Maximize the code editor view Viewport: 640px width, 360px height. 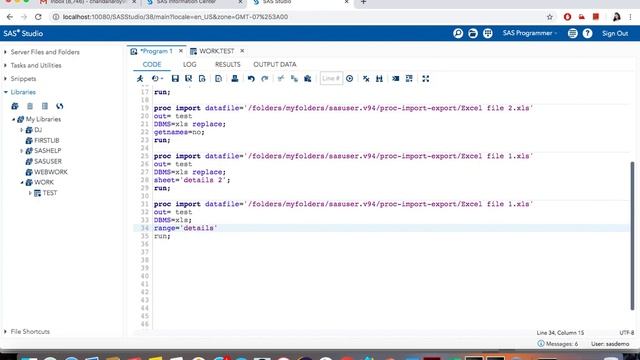tap(426, 79)
